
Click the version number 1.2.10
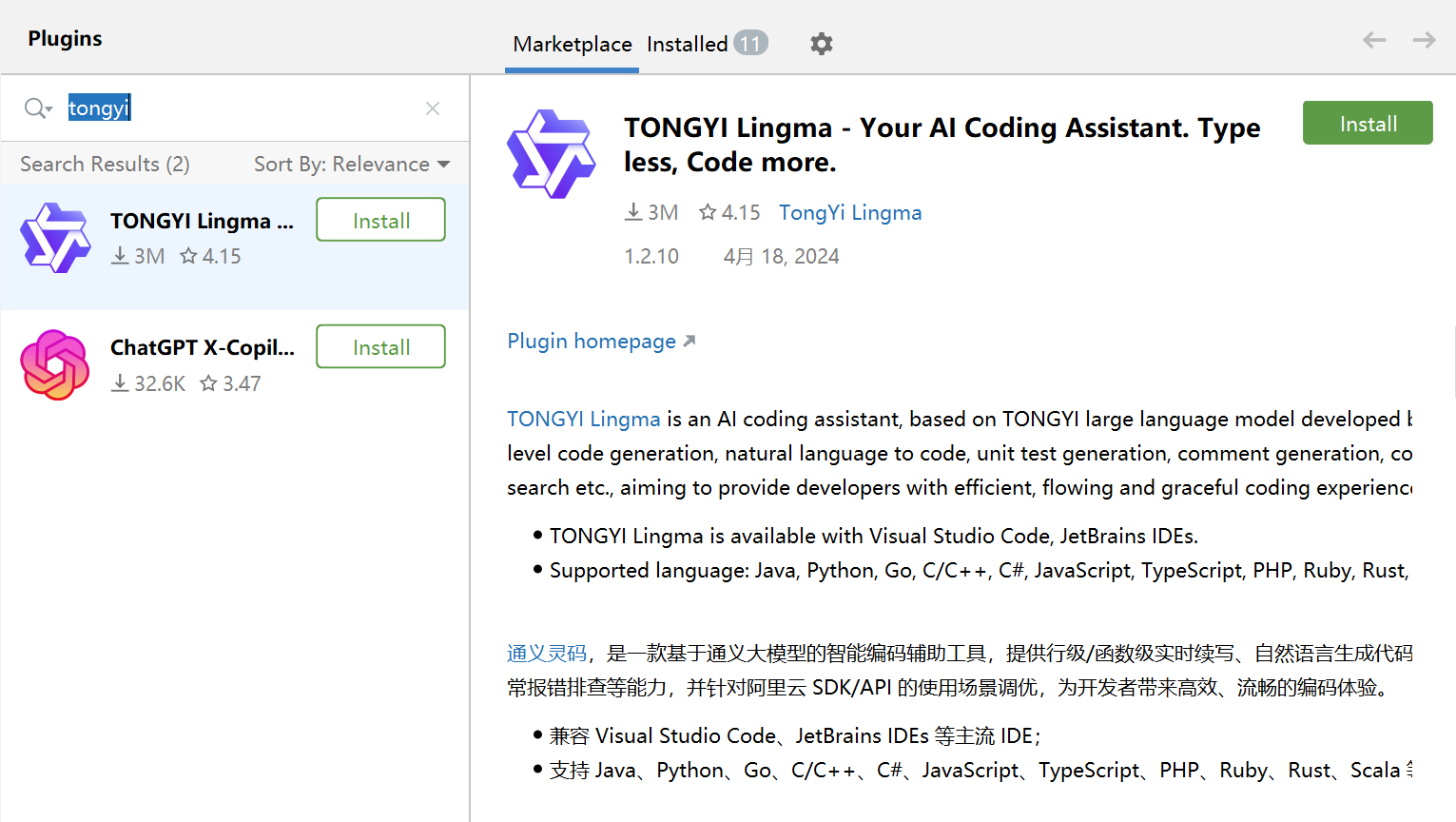651,257
